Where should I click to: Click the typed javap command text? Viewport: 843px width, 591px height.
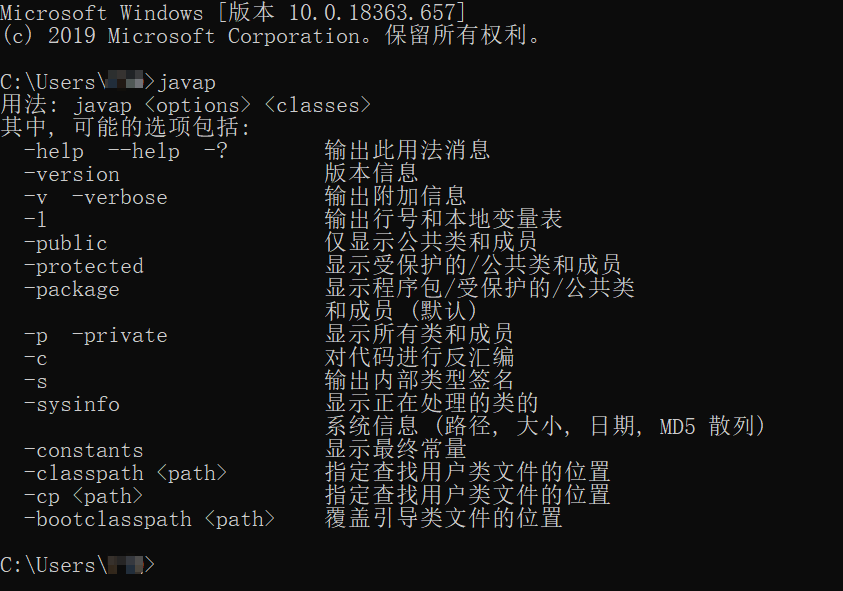(187, 83)
